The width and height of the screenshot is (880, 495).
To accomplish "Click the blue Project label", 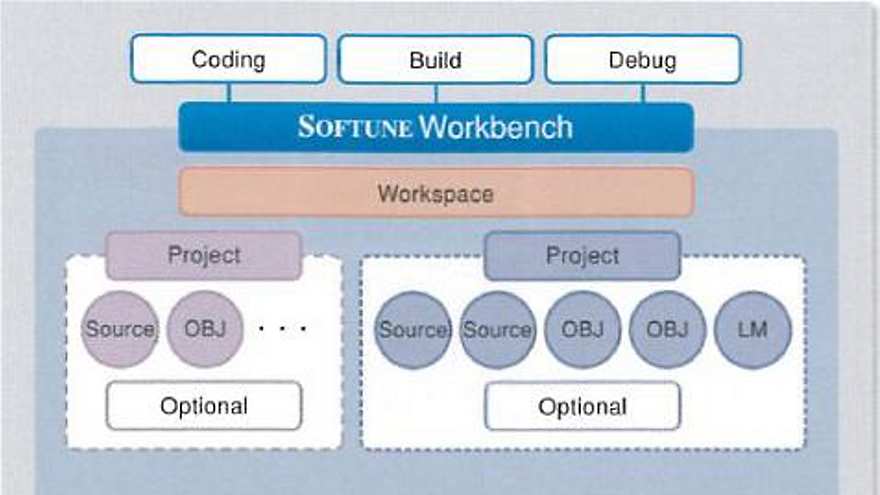I will click(582, 256).
